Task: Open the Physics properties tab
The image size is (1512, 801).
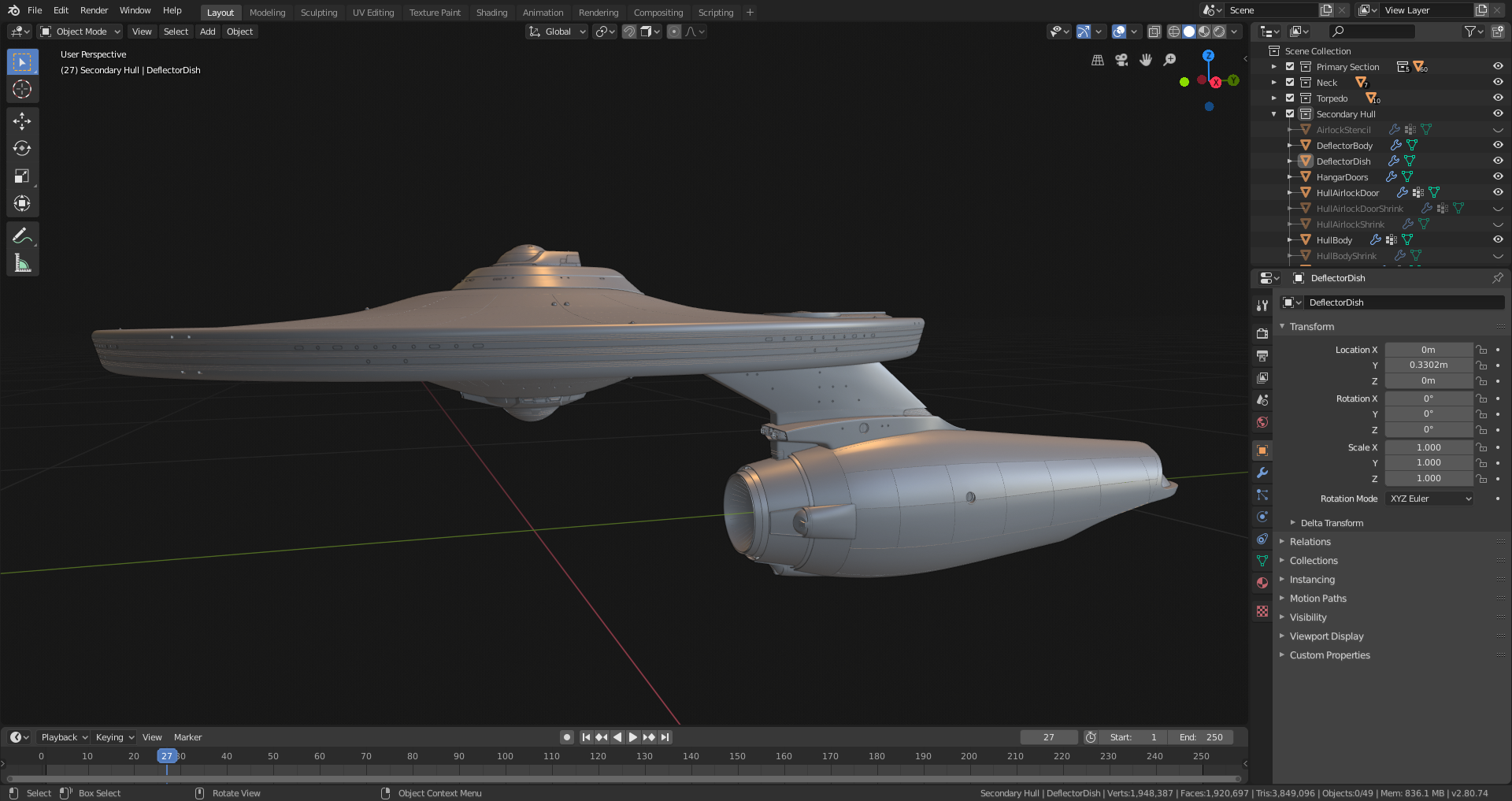Action: [x=1262, y=517]
